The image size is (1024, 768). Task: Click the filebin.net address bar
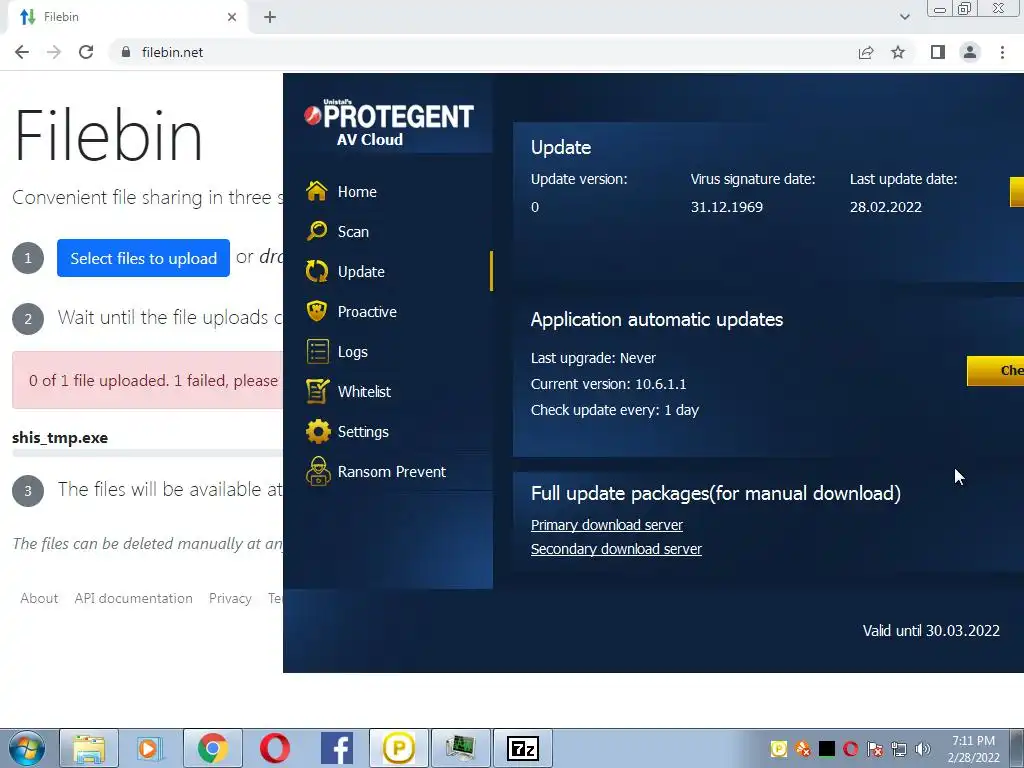(483, 52)
